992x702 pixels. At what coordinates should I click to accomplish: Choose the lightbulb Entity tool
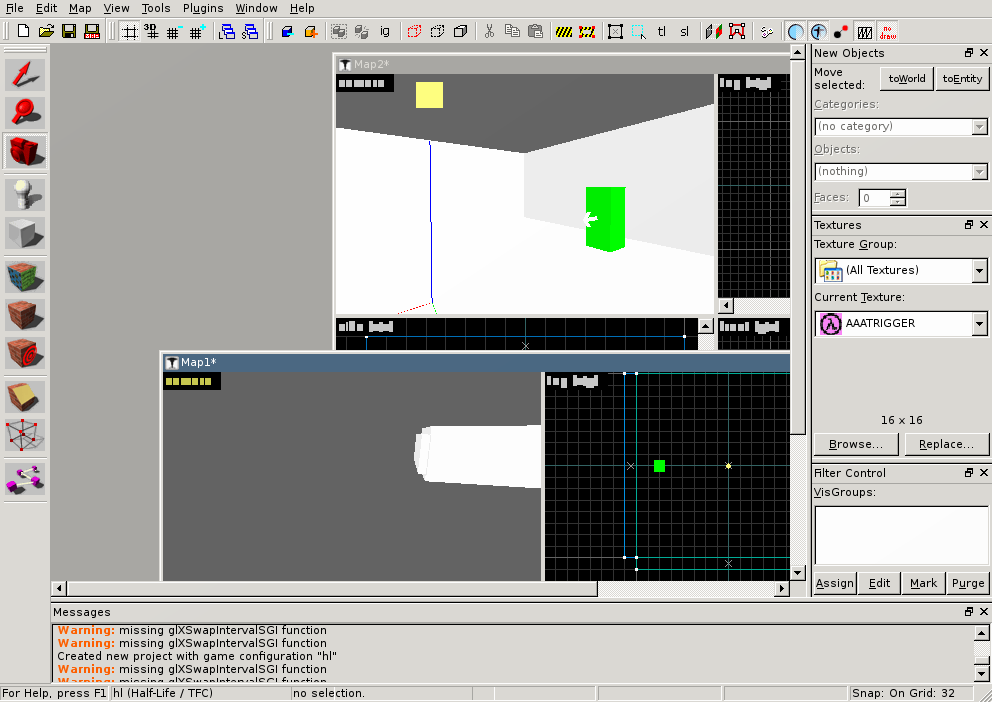tap(25, 195)
